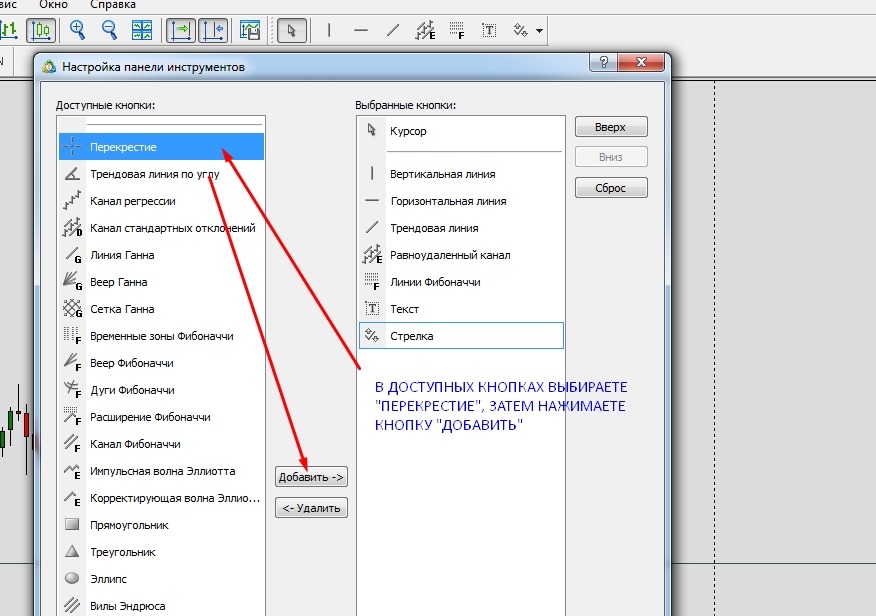The width and height of the screenshot is (876, 616).
Task: Open the Справка menu
Action: click(113, 5)
